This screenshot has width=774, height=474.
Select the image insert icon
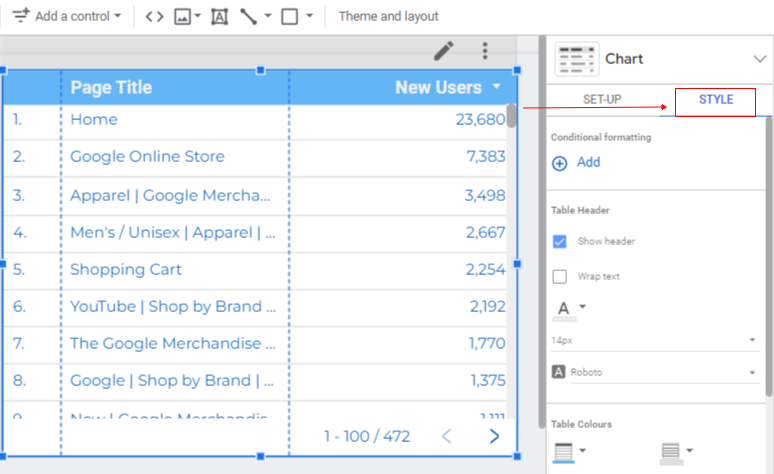tap(182, 17)
